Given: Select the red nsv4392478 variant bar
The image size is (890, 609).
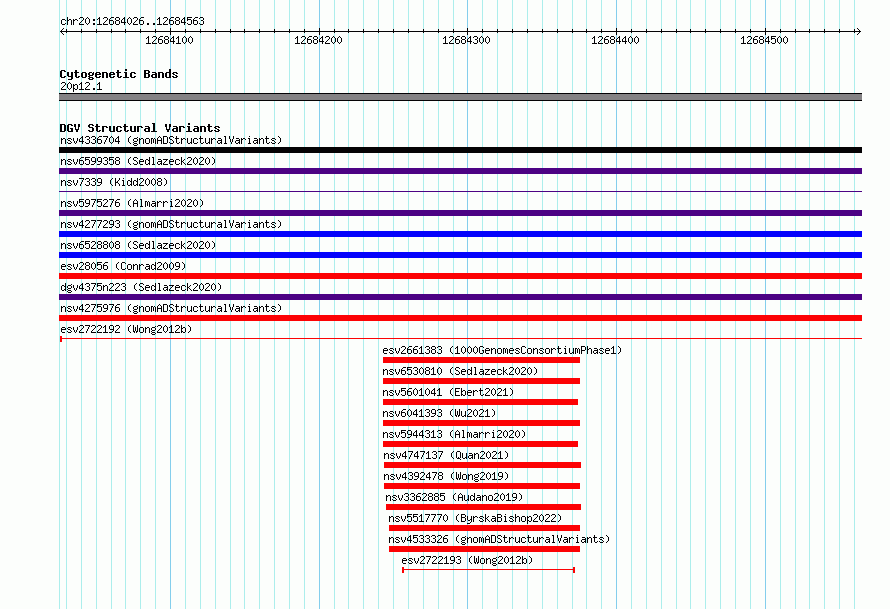Looking at the screenshot, I should click(482, 486).
